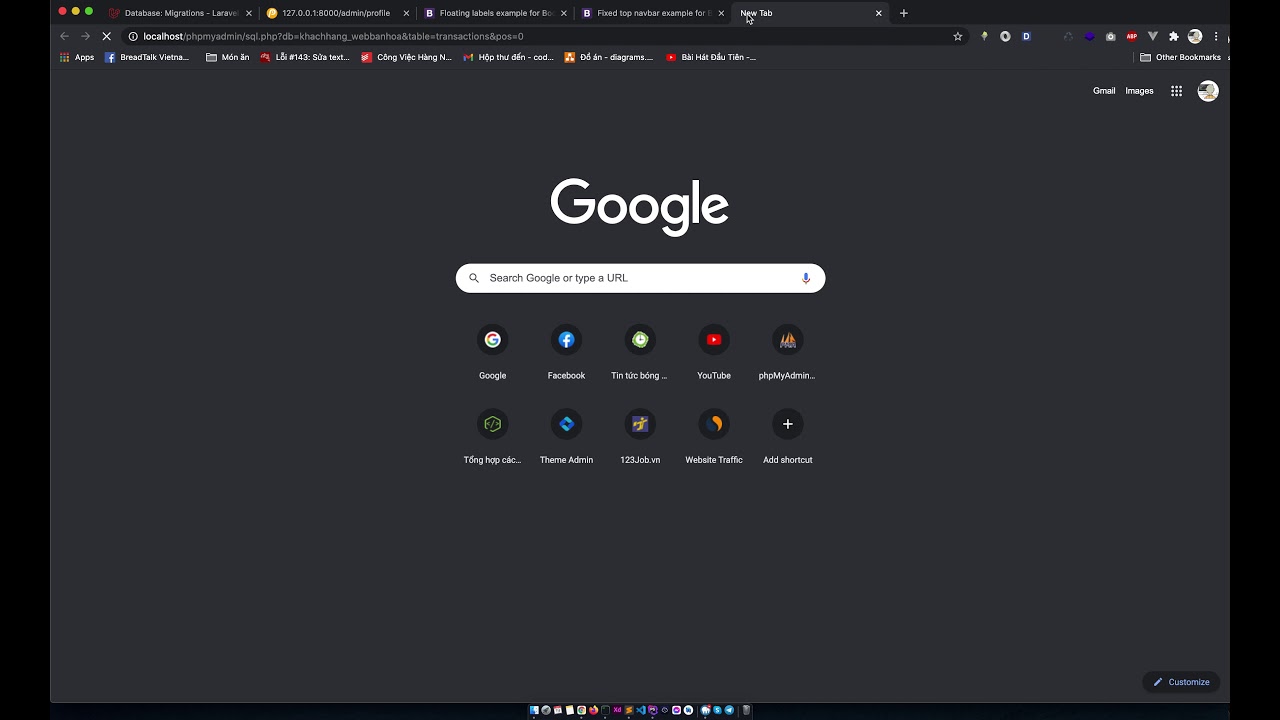Open the Google account avatar on the page
The height and width of the screenshot is (720, 1280).
tap(1208, 91)
